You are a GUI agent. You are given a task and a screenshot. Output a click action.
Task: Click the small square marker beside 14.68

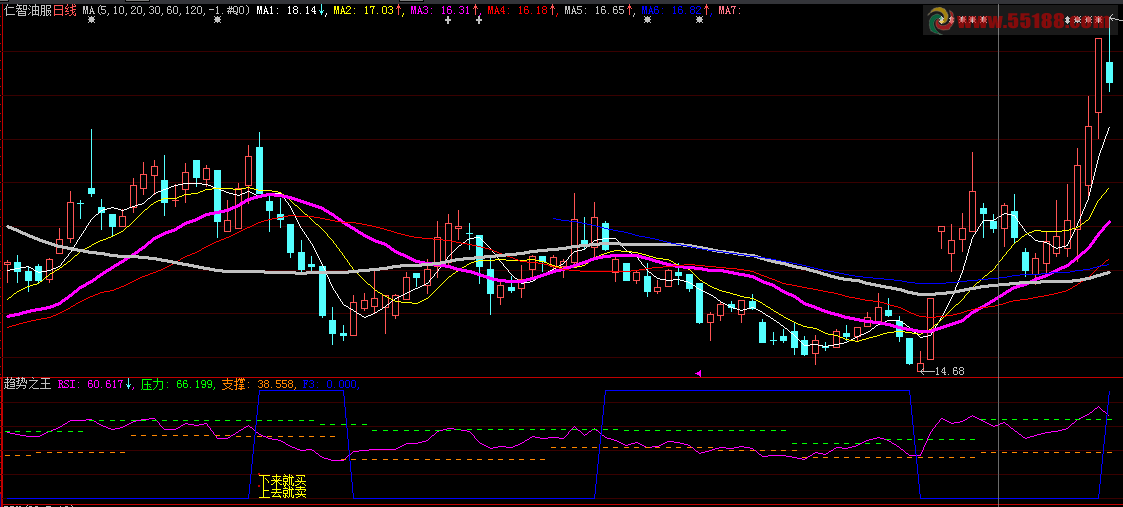pos(921,369)
